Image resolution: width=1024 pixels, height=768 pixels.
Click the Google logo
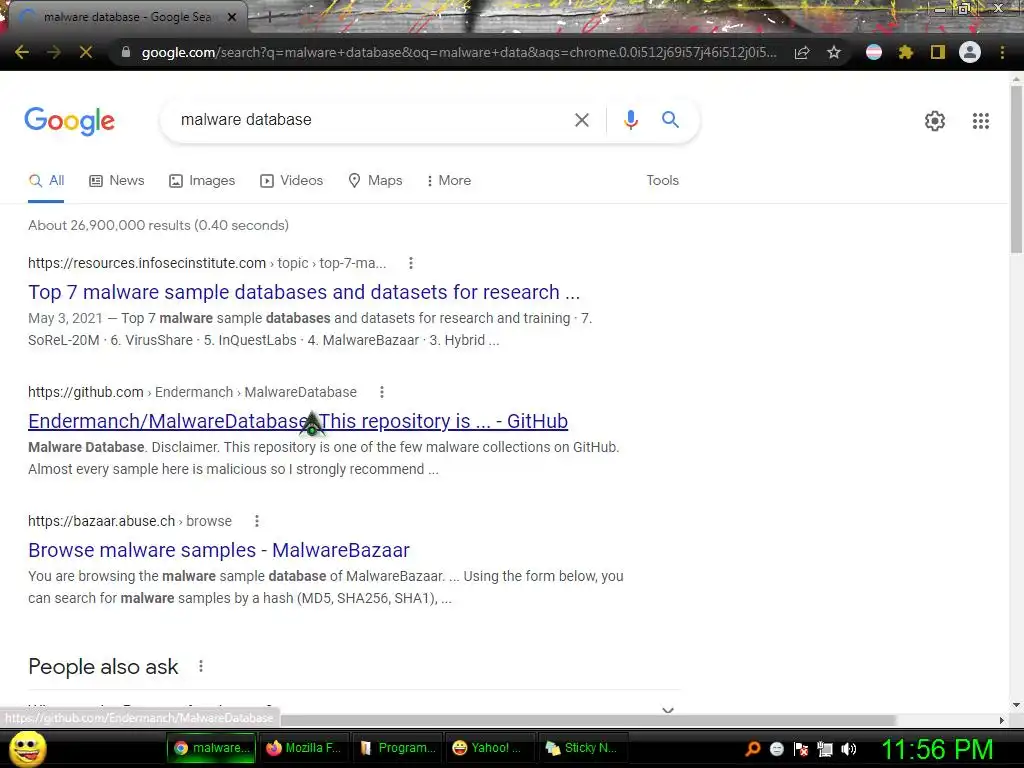point(70,121)
